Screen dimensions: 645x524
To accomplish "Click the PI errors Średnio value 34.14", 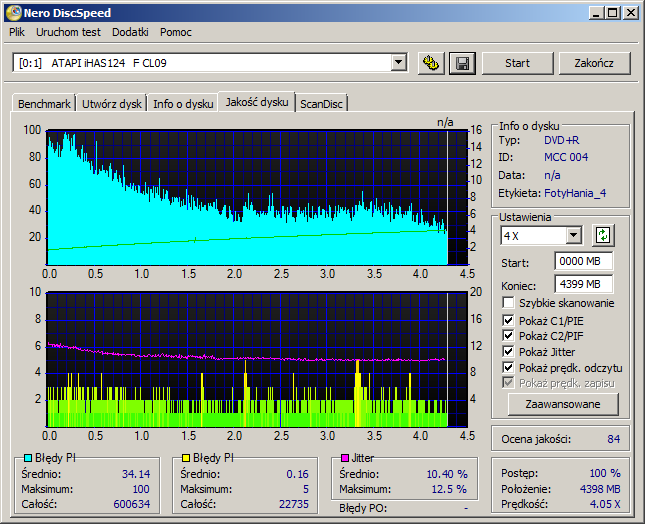I will (x=136, y=474).
